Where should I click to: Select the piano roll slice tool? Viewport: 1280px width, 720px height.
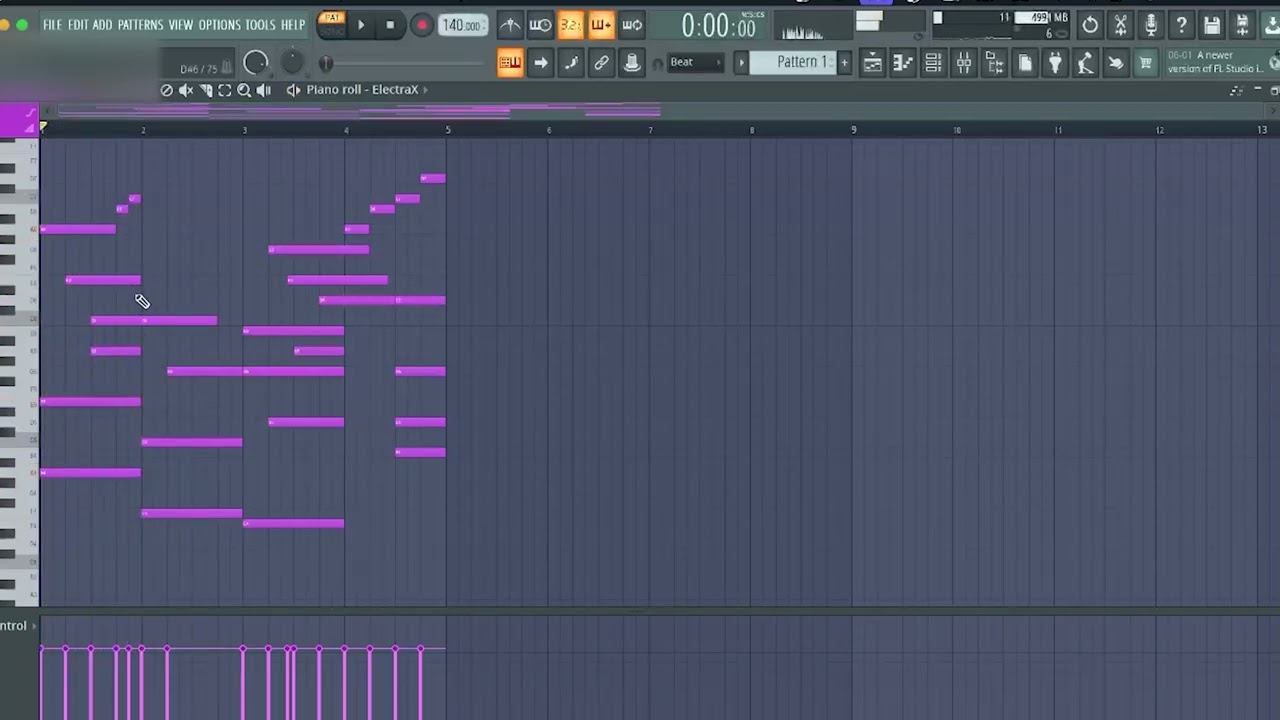pos(205,90)
